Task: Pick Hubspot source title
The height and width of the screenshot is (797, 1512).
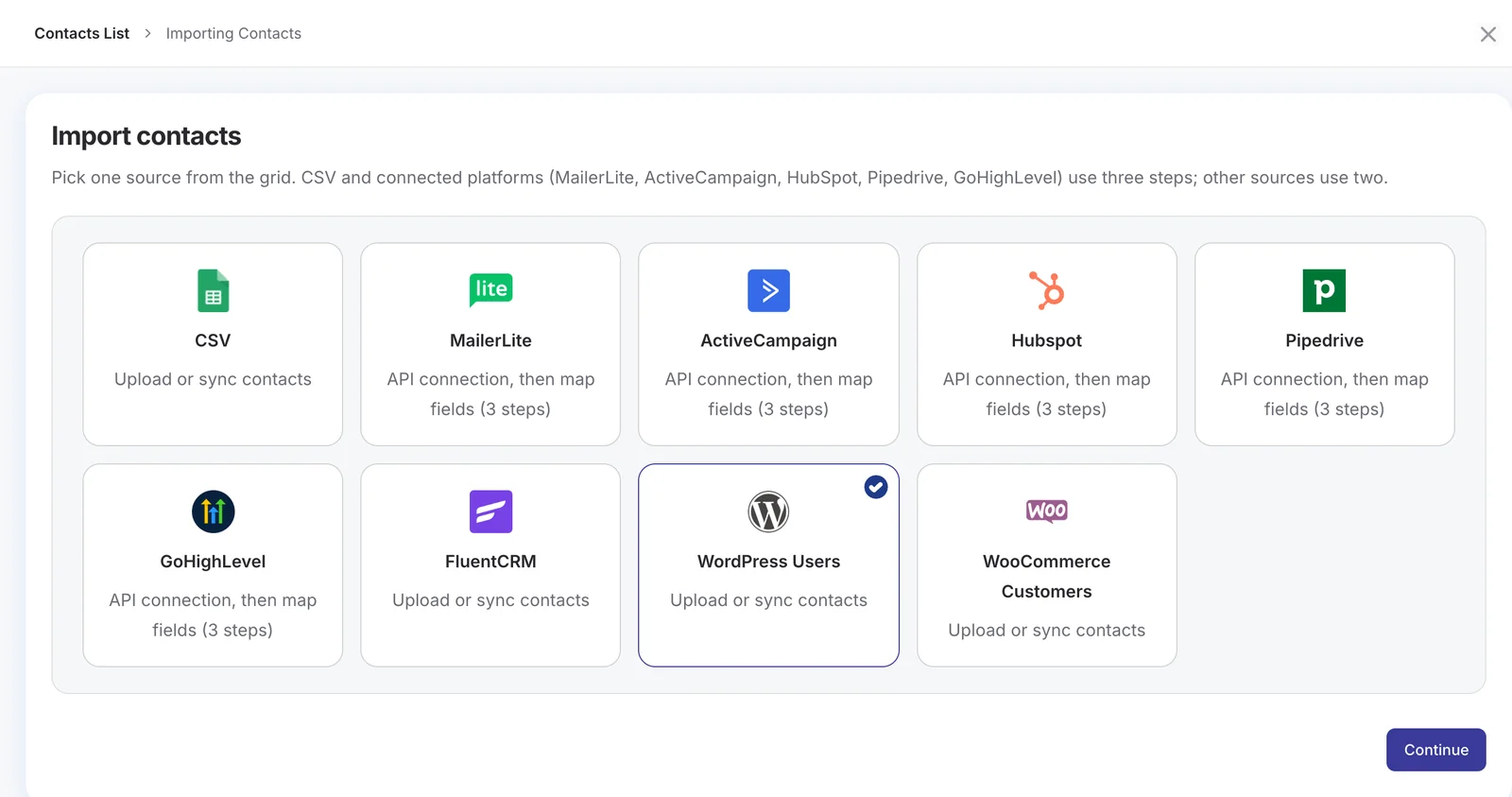Action: [1046, 340]
